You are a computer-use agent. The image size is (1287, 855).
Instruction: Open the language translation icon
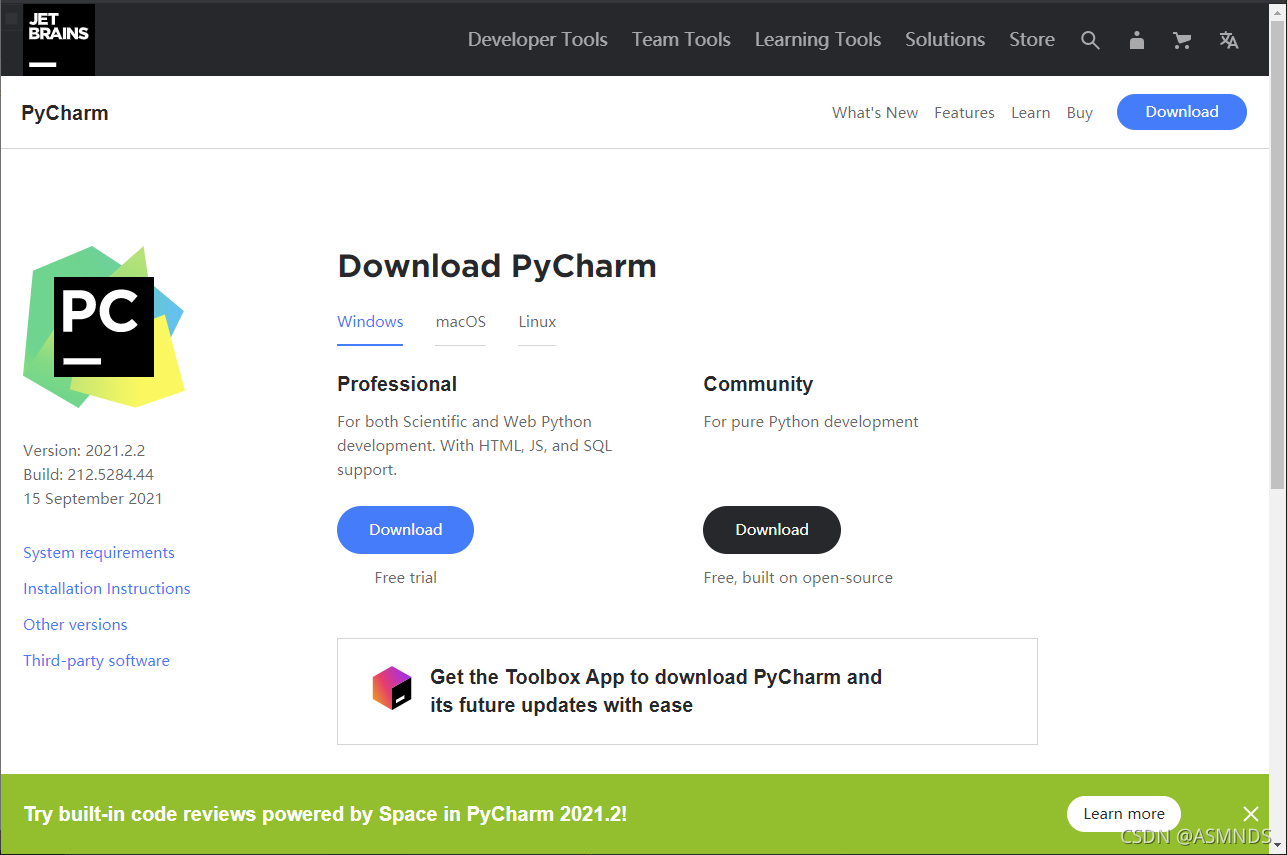point(1229,40)
